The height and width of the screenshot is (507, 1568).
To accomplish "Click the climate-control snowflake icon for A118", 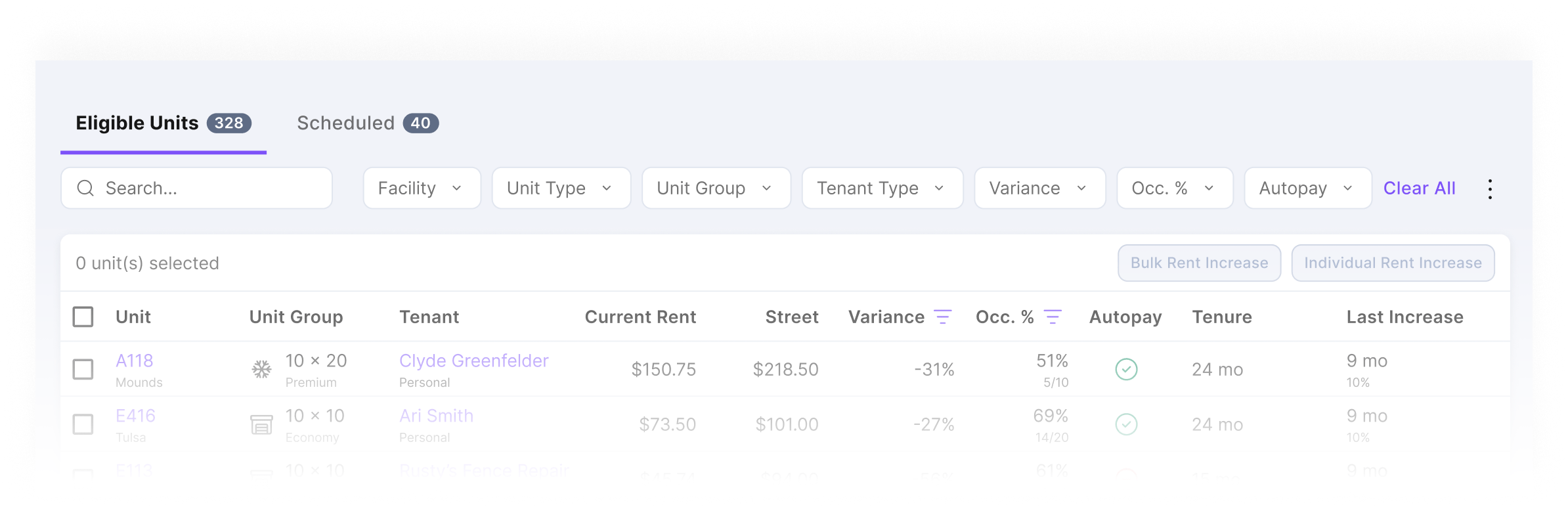I will click(262, 369).
